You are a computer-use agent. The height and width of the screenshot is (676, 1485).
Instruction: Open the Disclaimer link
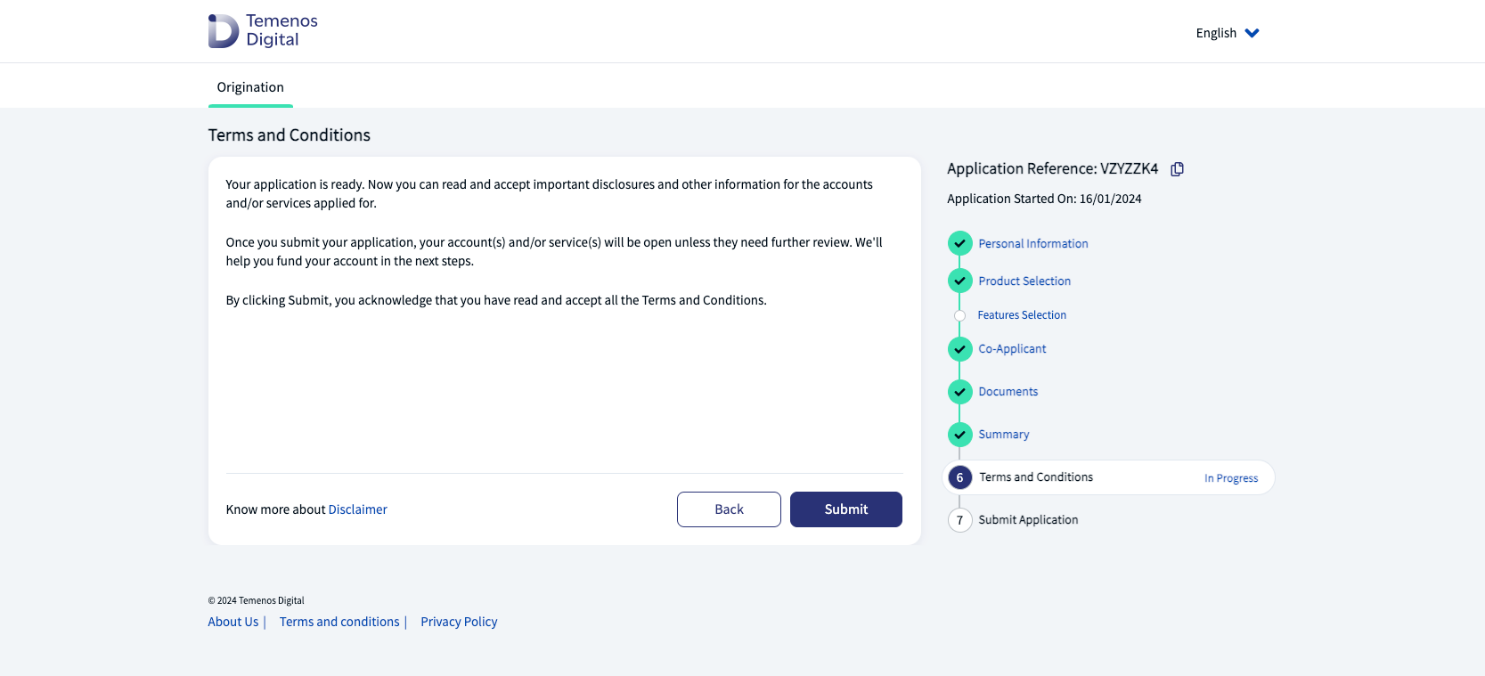(357, 509)
